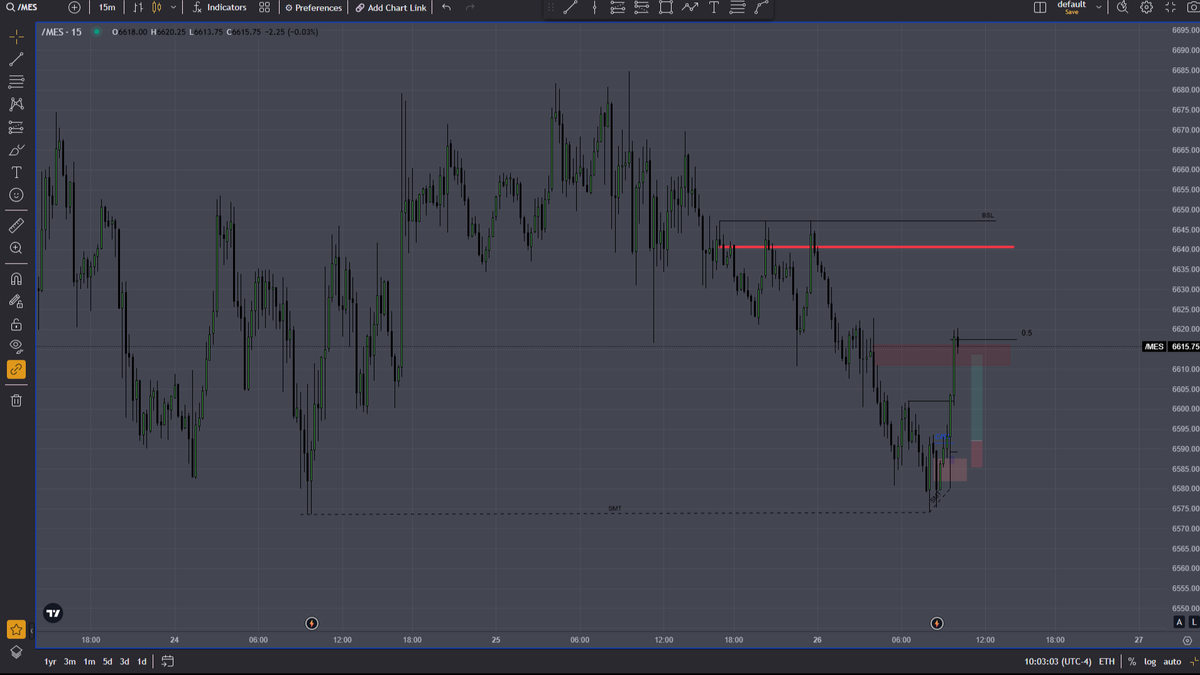Select rectangle tool in favorites toolbar
Image resolution: width=1200 pixels, height=675 pixels.
click(x=666, y=7)
